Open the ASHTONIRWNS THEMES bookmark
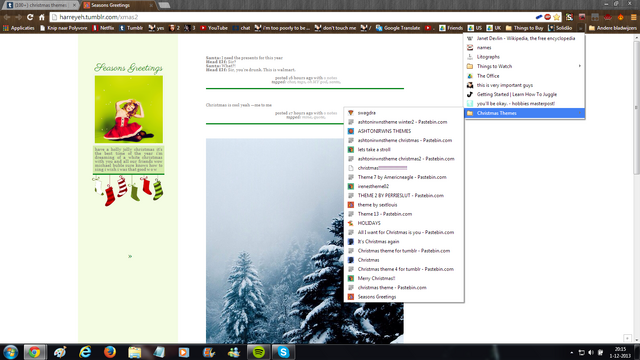640x360 pixels. tap(404, 131)
